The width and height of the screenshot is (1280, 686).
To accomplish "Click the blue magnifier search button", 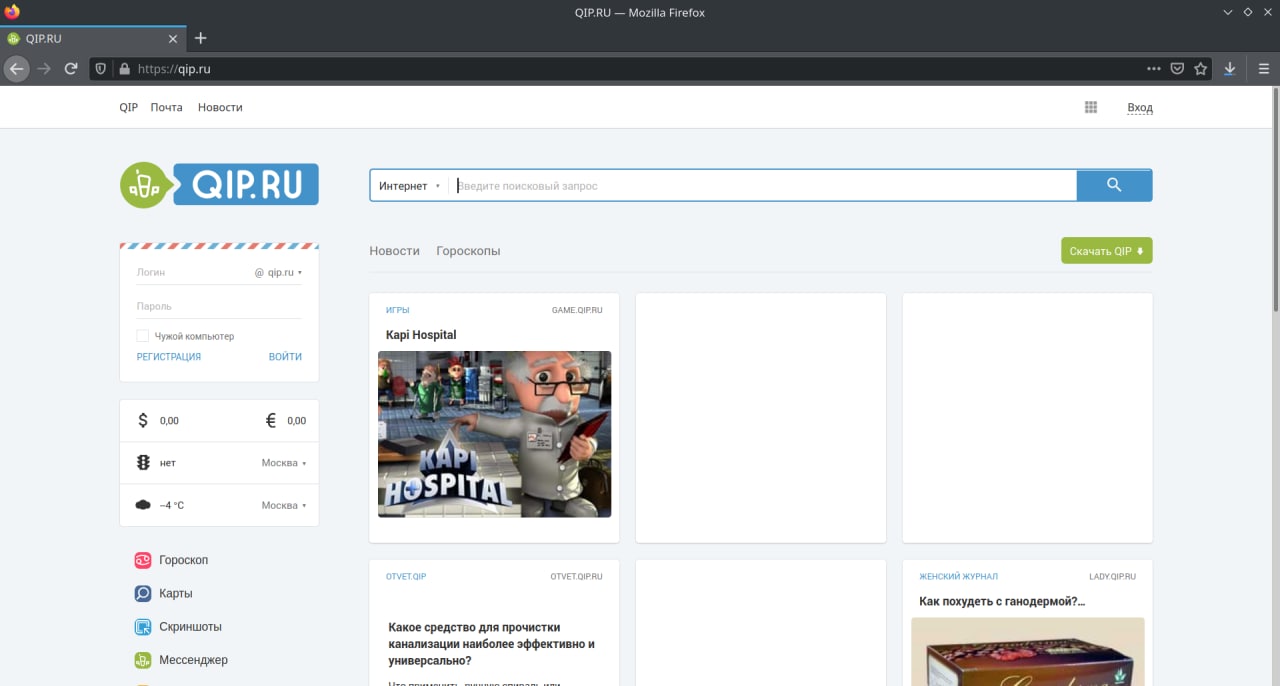I will [x=1114, y=185].
